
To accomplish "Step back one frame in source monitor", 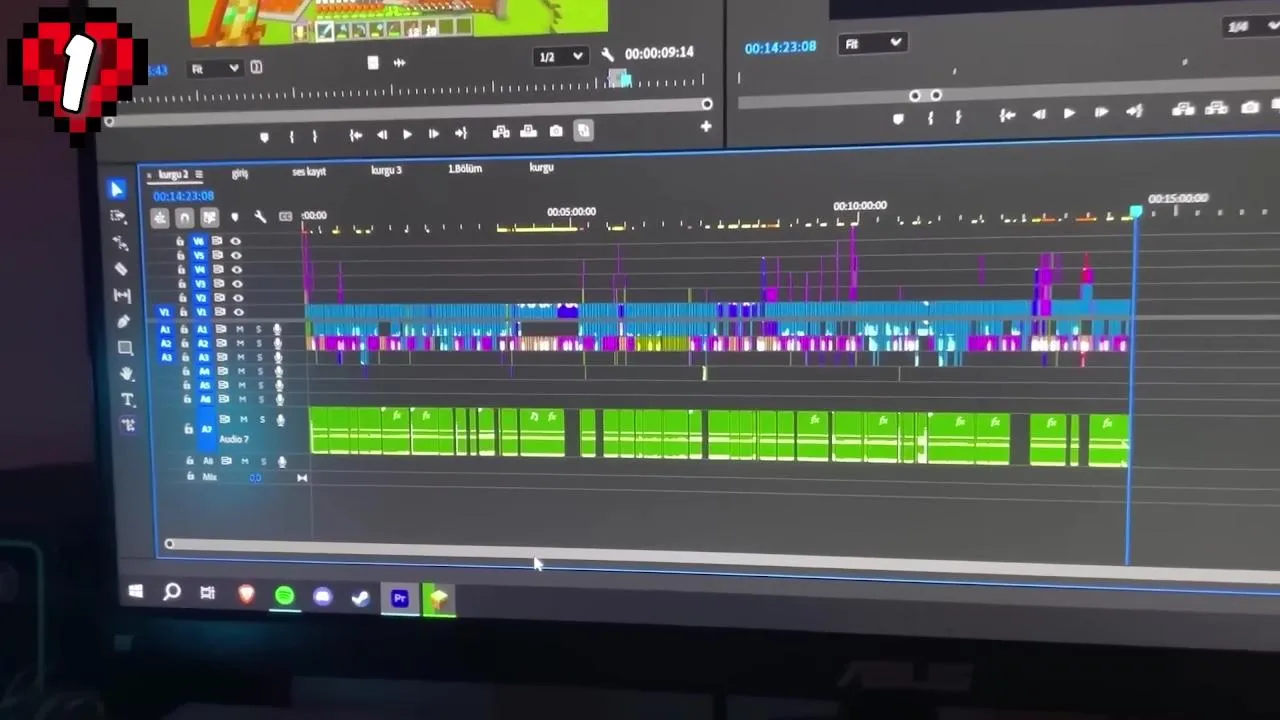I will pos(381,135).
